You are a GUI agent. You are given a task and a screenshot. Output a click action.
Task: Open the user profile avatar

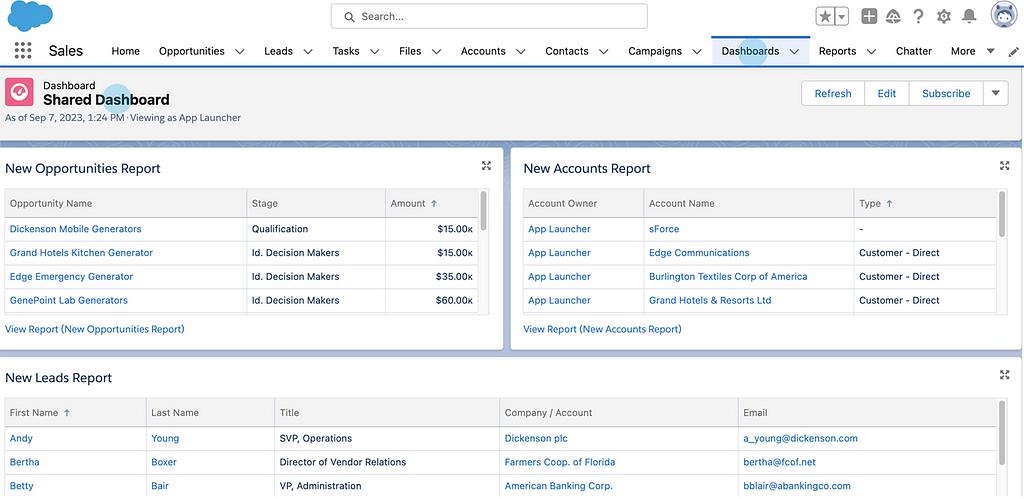(x=1003, y=16)
